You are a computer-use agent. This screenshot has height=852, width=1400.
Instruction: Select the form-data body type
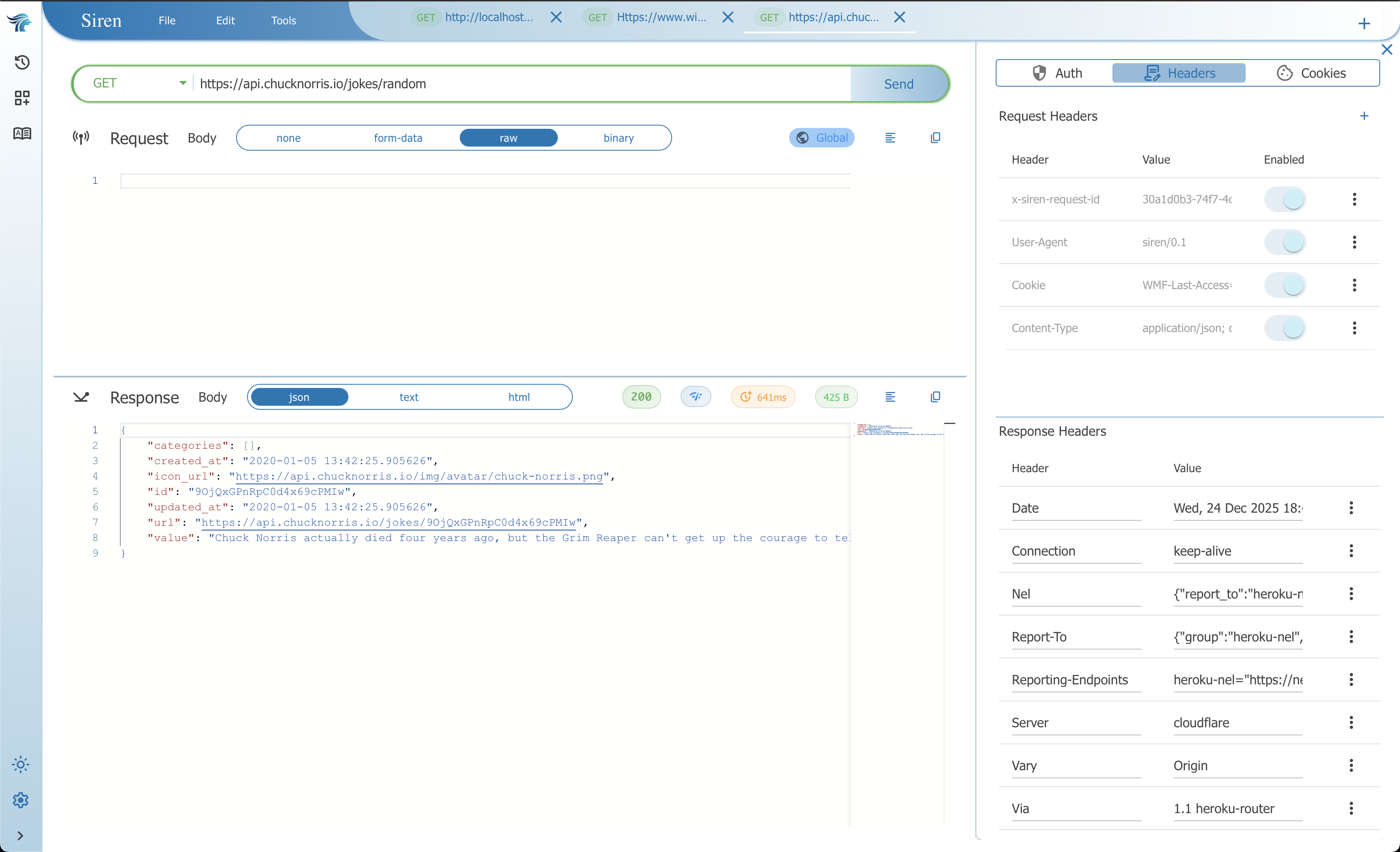[x=398, y=137]
